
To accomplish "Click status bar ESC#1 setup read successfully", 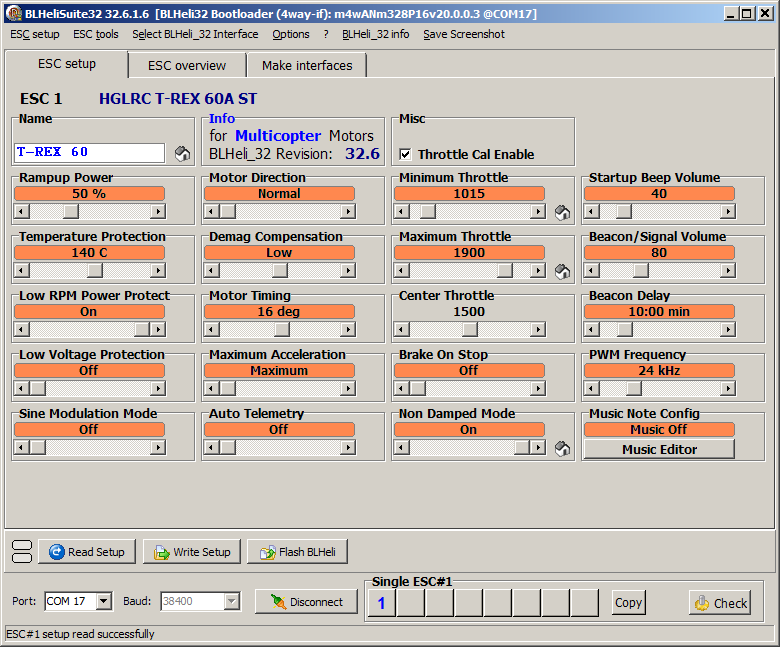I will [81, 634].
